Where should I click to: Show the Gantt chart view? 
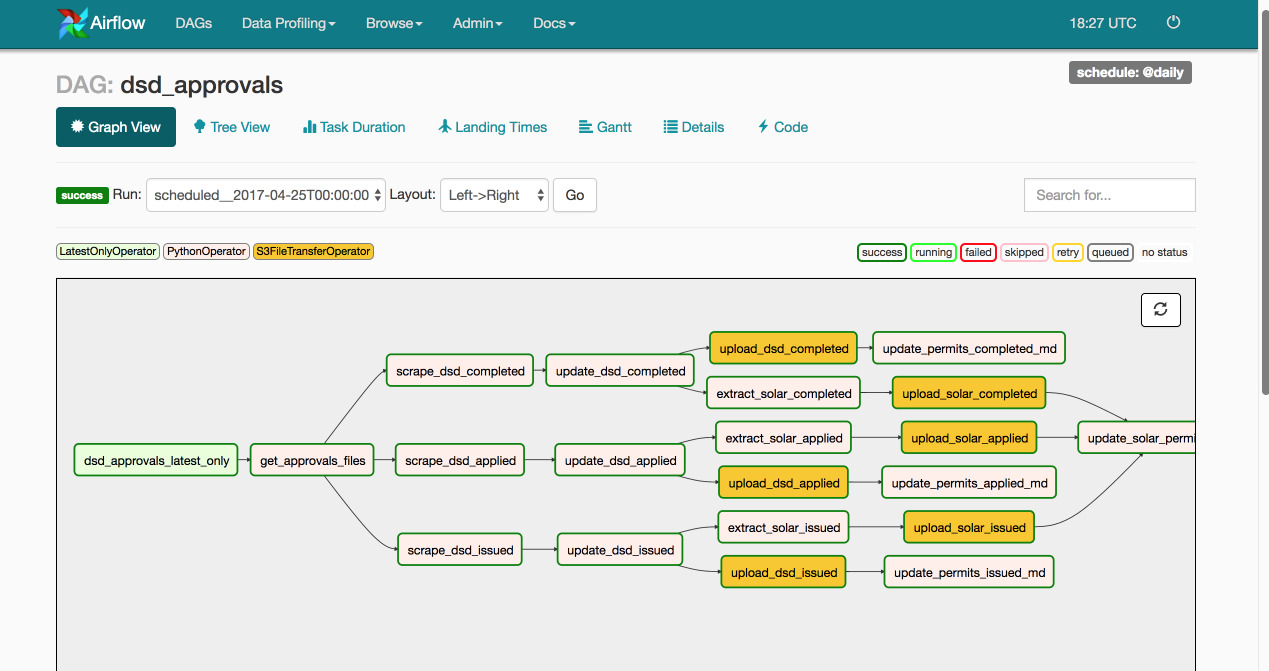[605, 127]
